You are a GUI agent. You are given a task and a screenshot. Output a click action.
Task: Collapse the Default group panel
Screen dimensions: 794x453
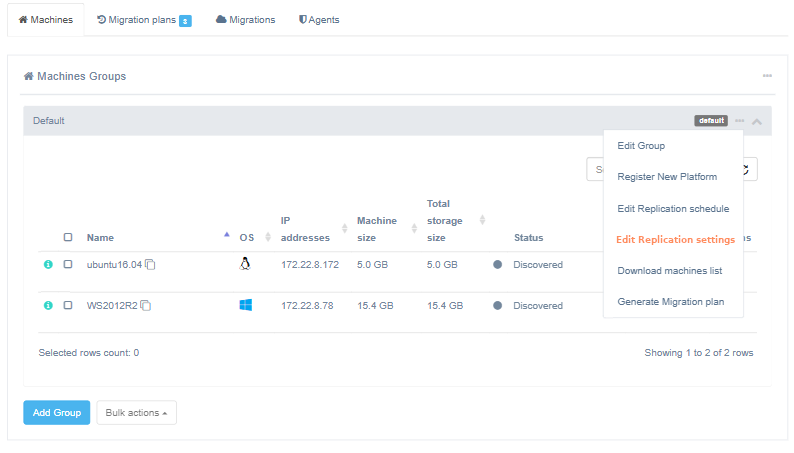757,122
